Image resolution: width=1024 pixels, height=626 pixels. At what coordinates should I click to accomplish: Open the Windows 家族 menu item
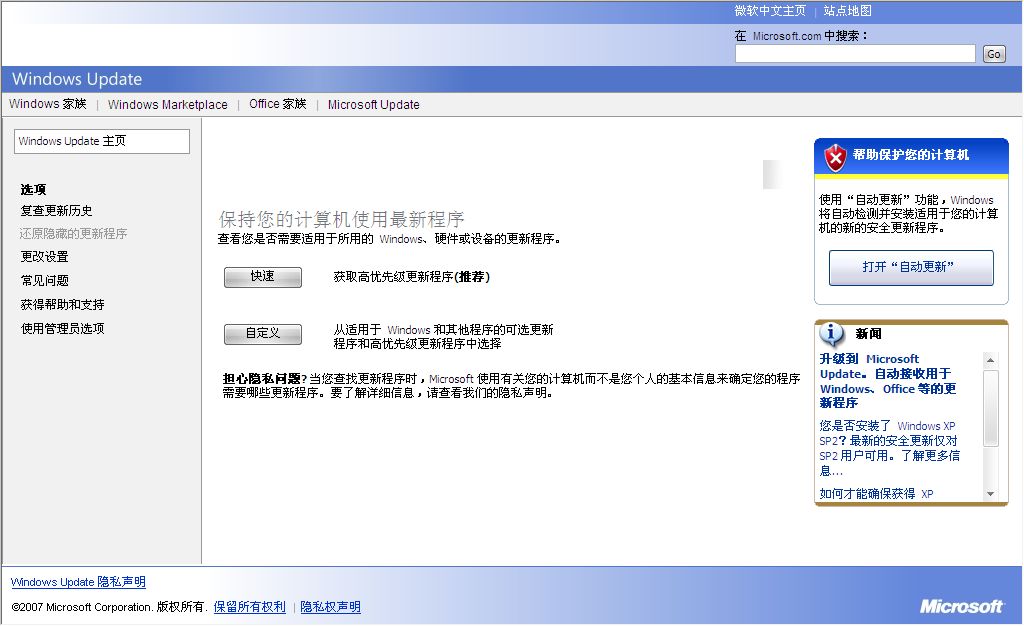pos(48,104)
